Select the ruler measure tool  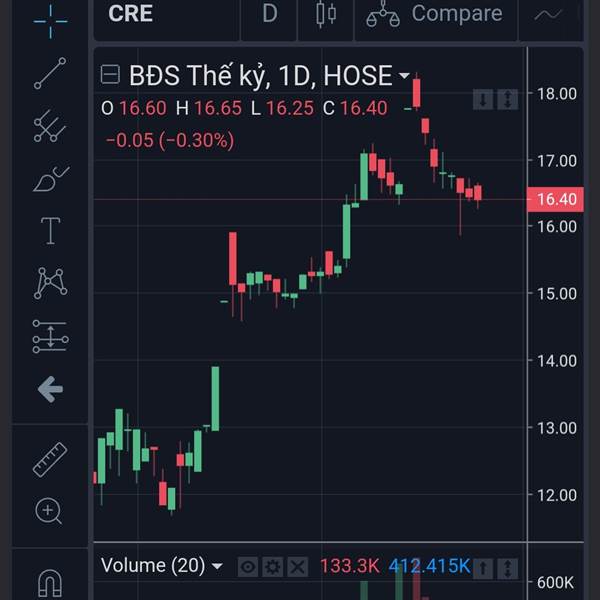50,460
